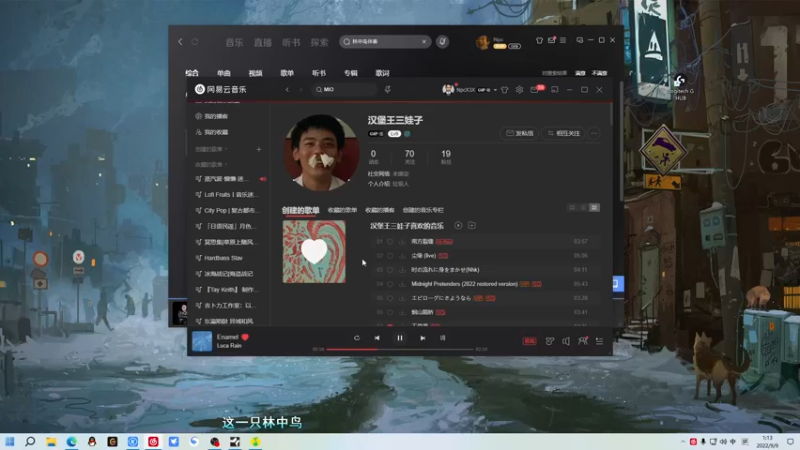Skip to the next track

point(422,338)
